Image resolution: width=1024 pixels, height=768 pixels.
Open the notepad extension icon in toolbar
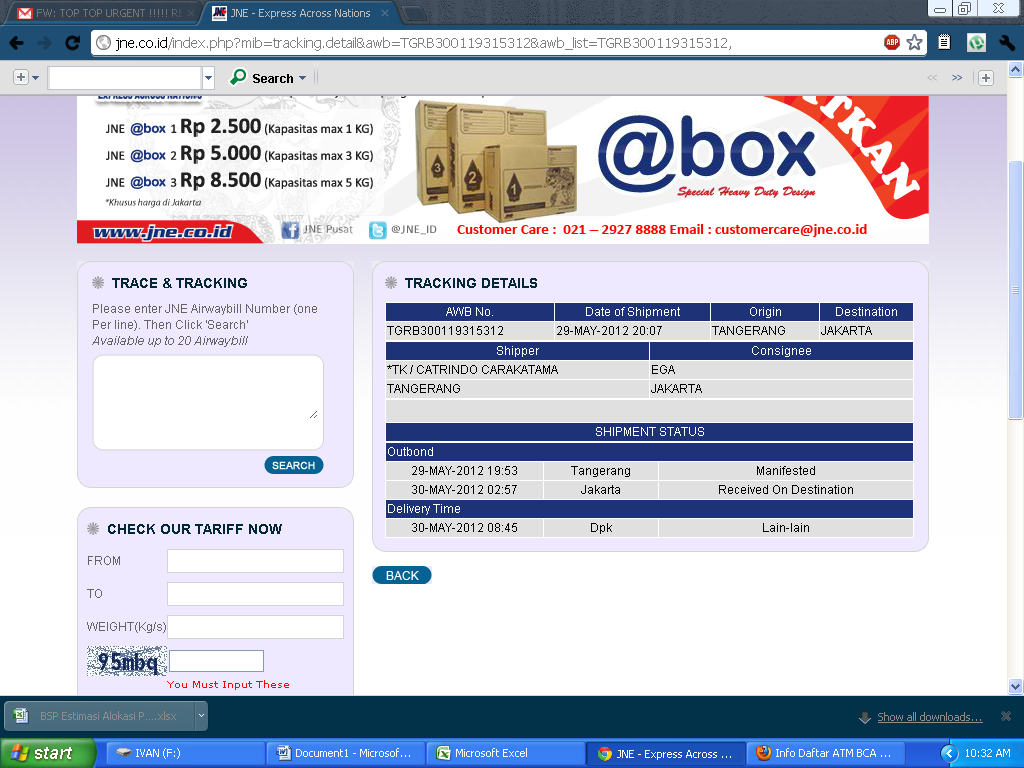click(944, 42)
